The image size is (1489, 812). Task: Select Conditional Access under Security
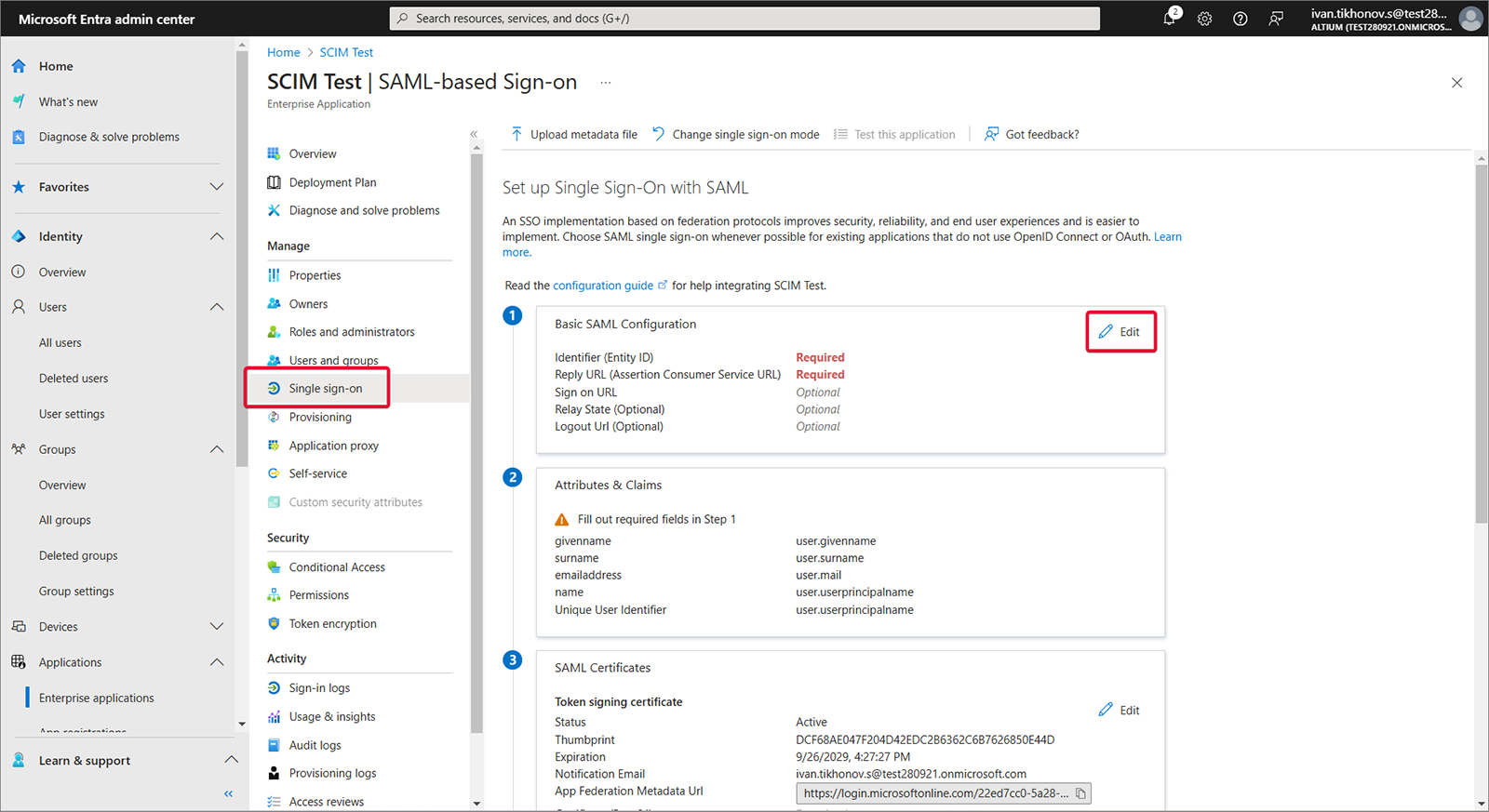click(x=337, y=567)
